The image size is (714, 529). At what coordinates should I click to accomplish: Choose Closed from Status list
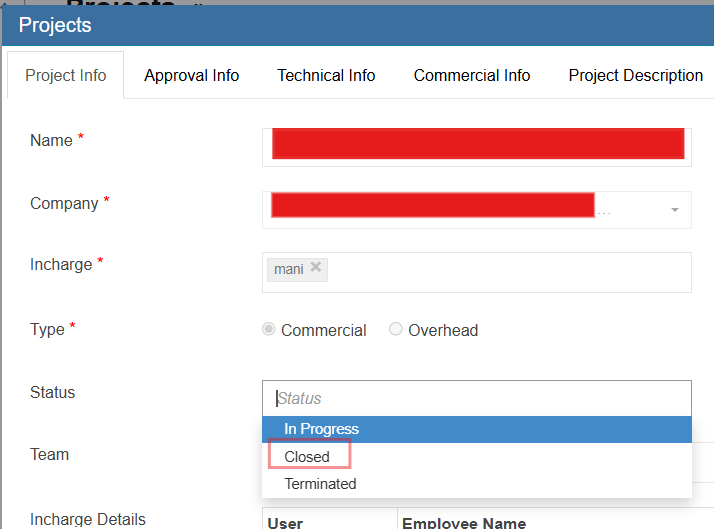(307, 457)
